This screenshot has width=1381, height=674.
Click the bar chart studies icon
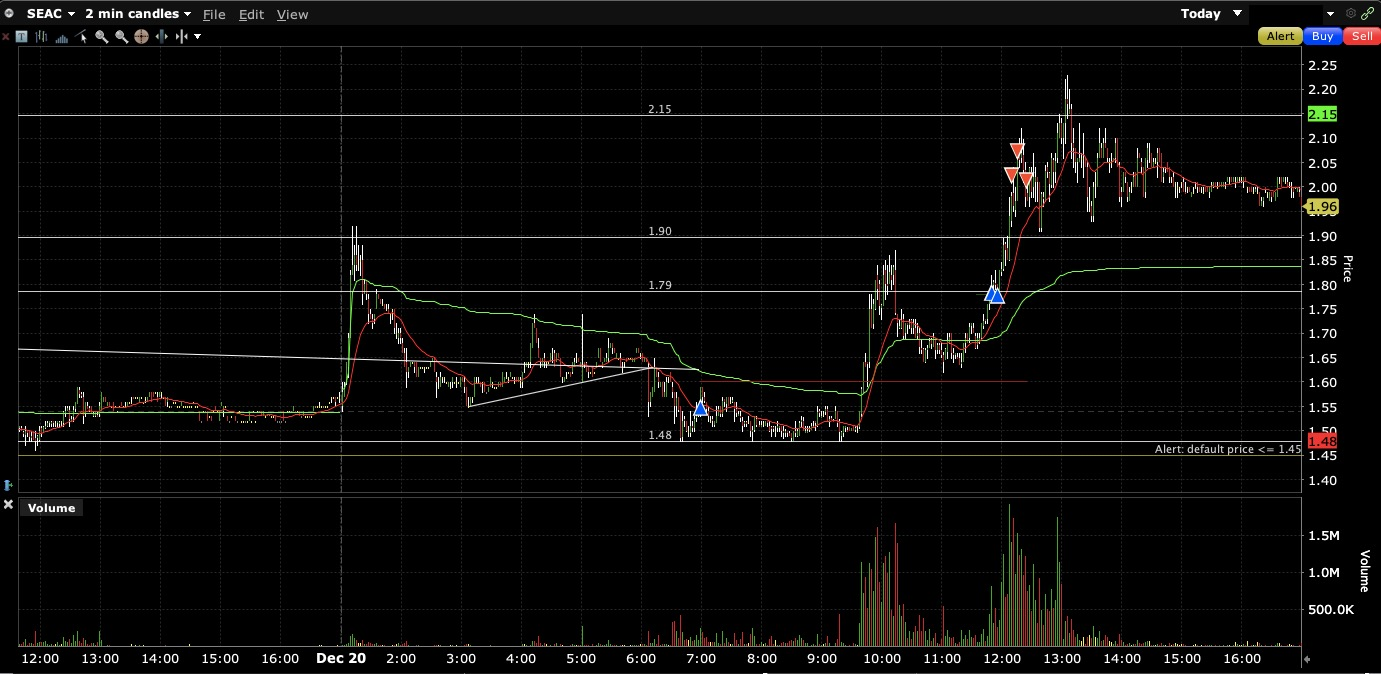pyautogui.click(x=41, y=36)
